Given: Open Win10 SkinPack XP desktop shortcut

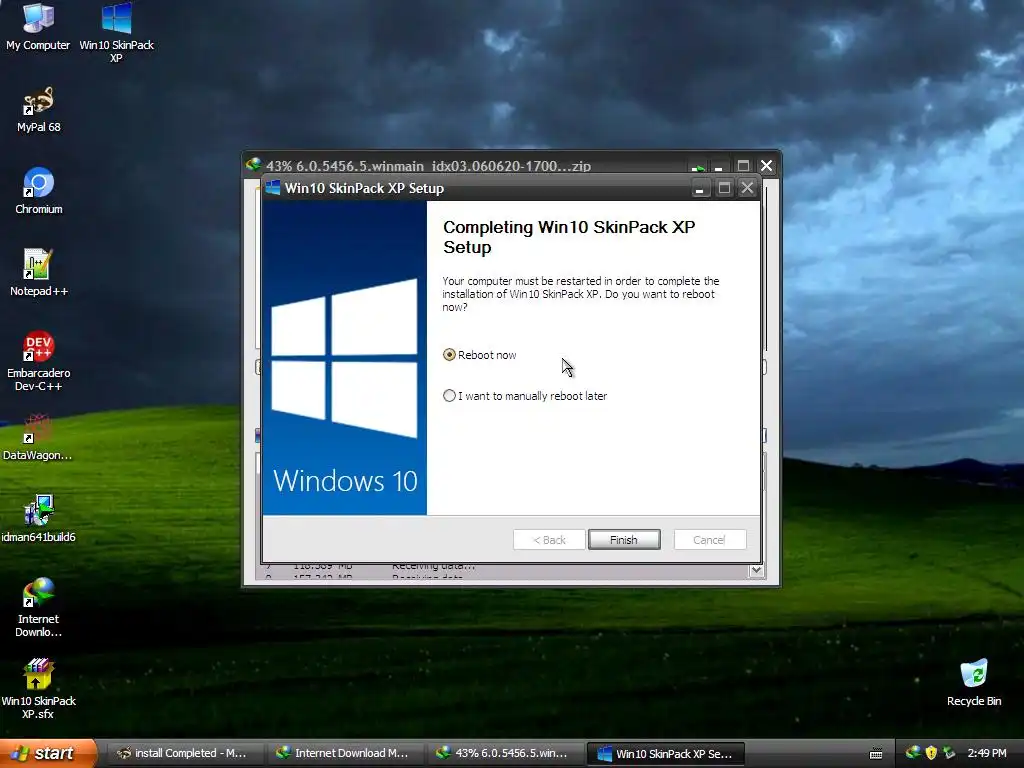Looking at the screenshot, I should (x=116, y=33).
